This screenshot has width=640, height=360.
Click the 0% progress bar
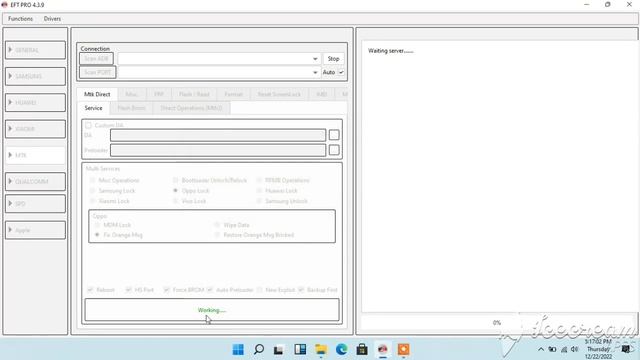(x=497, y=323)
